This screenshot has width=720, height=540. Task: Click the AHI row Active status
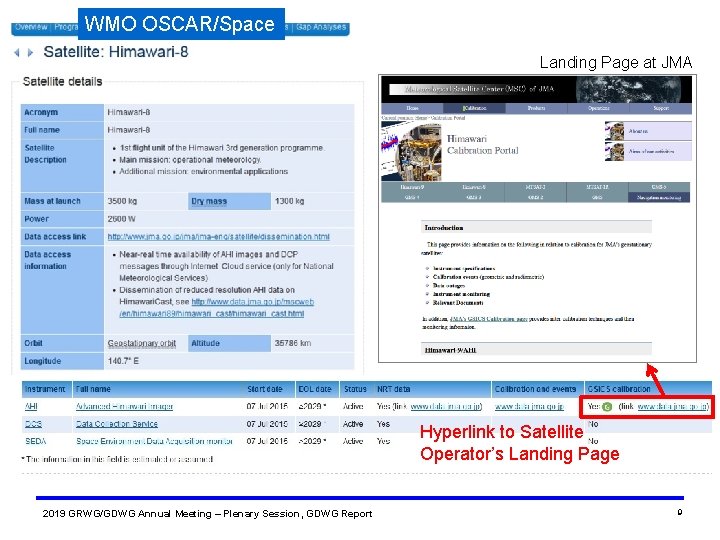(353, 406)
